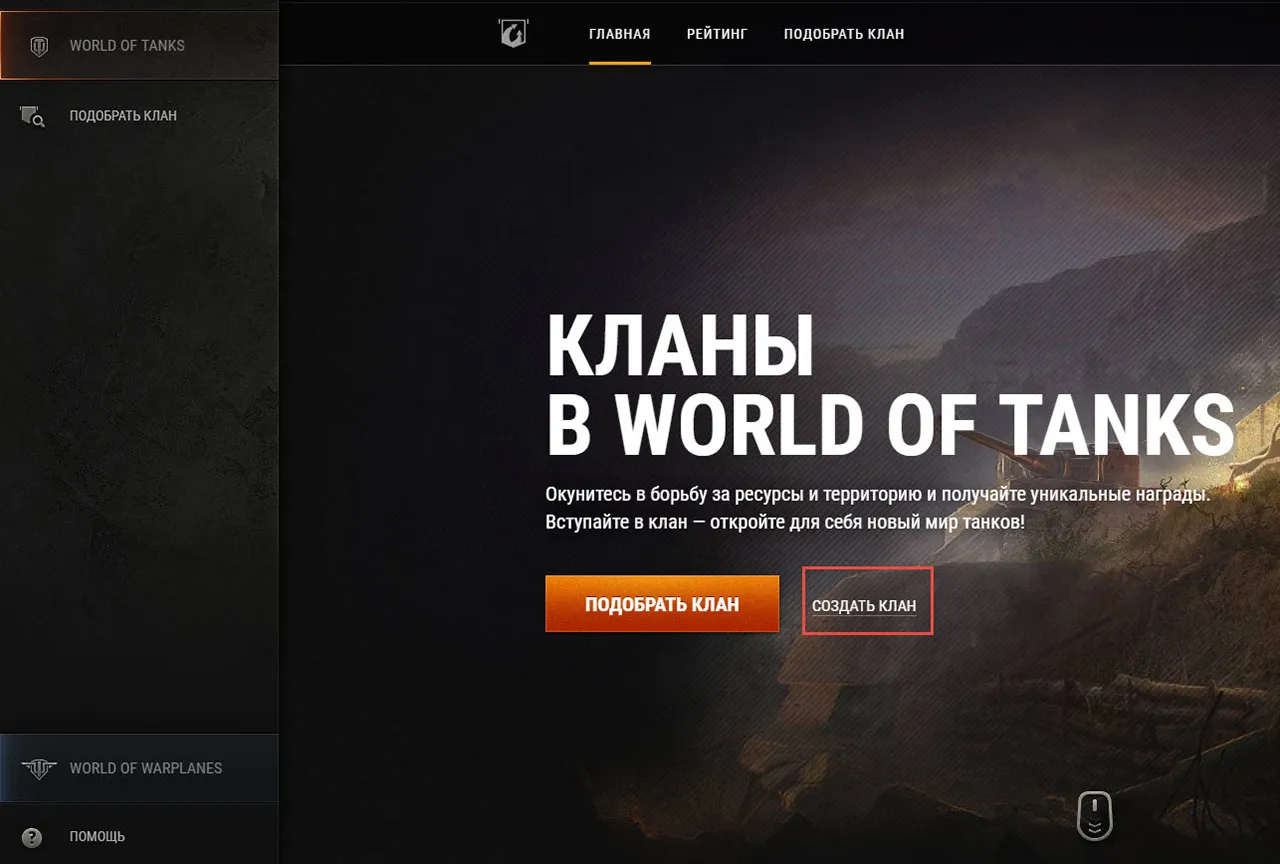Choose the ПОДОБРАТЬ КЛАН sidebar label

123,116
